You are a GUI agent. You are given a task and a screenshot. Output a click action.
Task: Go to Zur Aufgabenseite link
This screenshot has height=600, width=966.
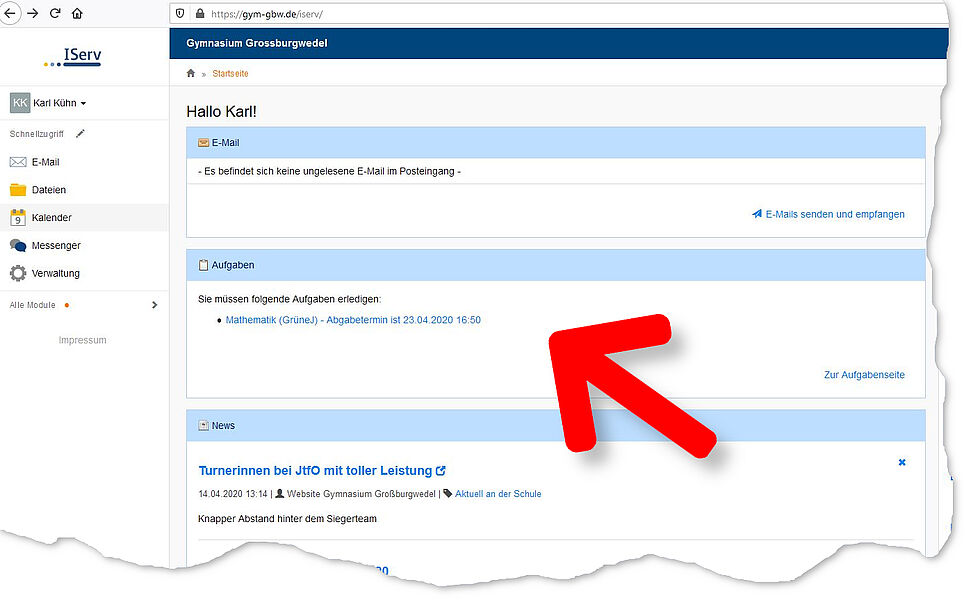[x=864, y=375]
